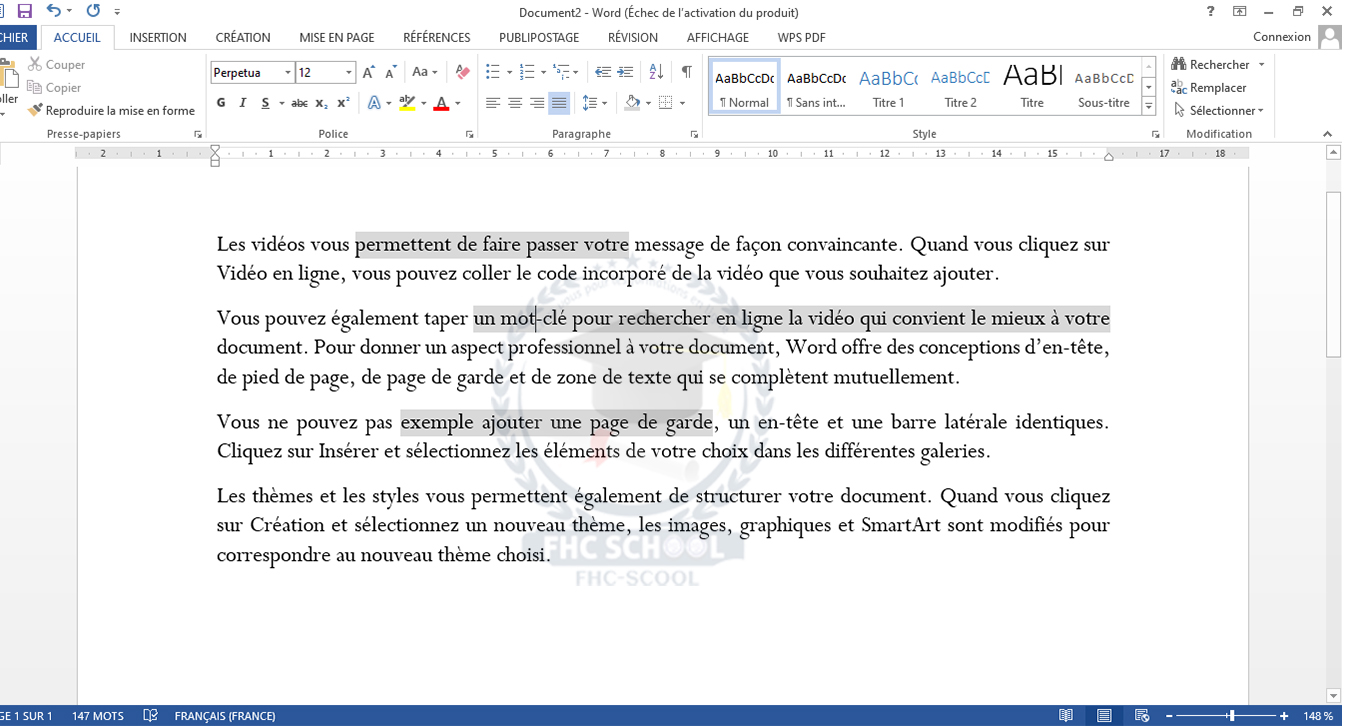This screenshot has width=1366, height=726.
Task: Decrease paragraph indent
Action: [x=603, y=72]
